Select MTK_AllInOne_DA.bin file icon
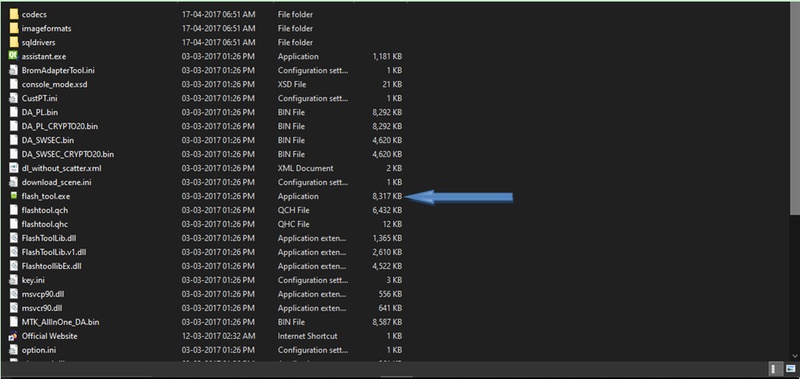 click(14, 322)
